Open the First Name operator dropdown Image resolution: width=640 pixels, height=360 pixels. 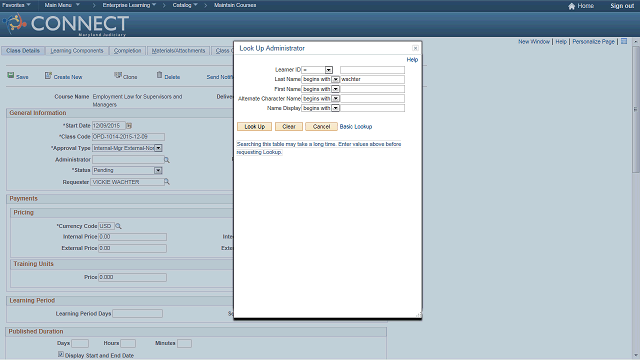click(x=336, y=89)
